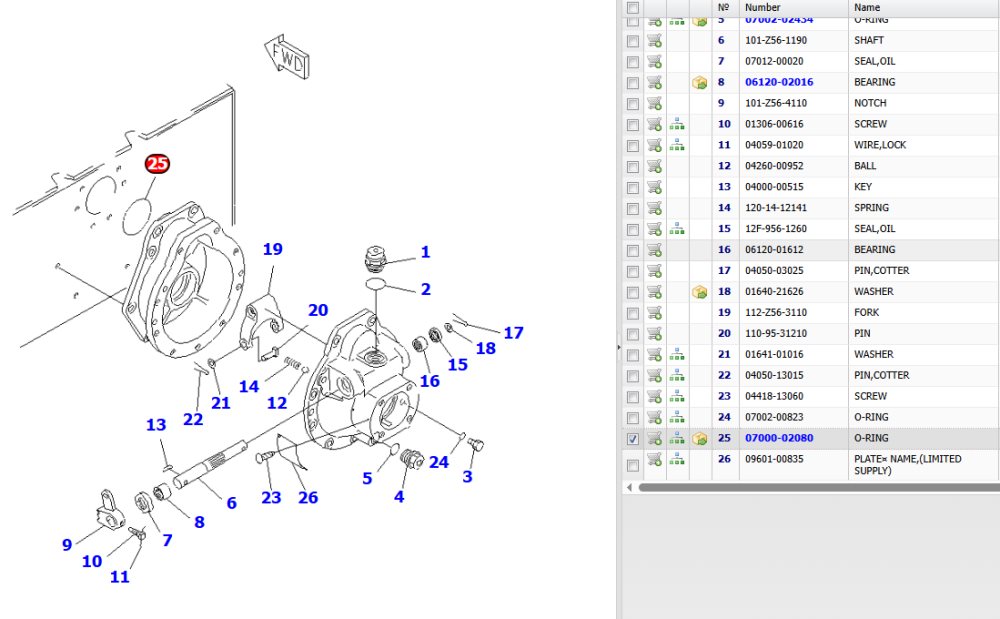
Task: Click the Number column header
Action: [x=793, y=8]
